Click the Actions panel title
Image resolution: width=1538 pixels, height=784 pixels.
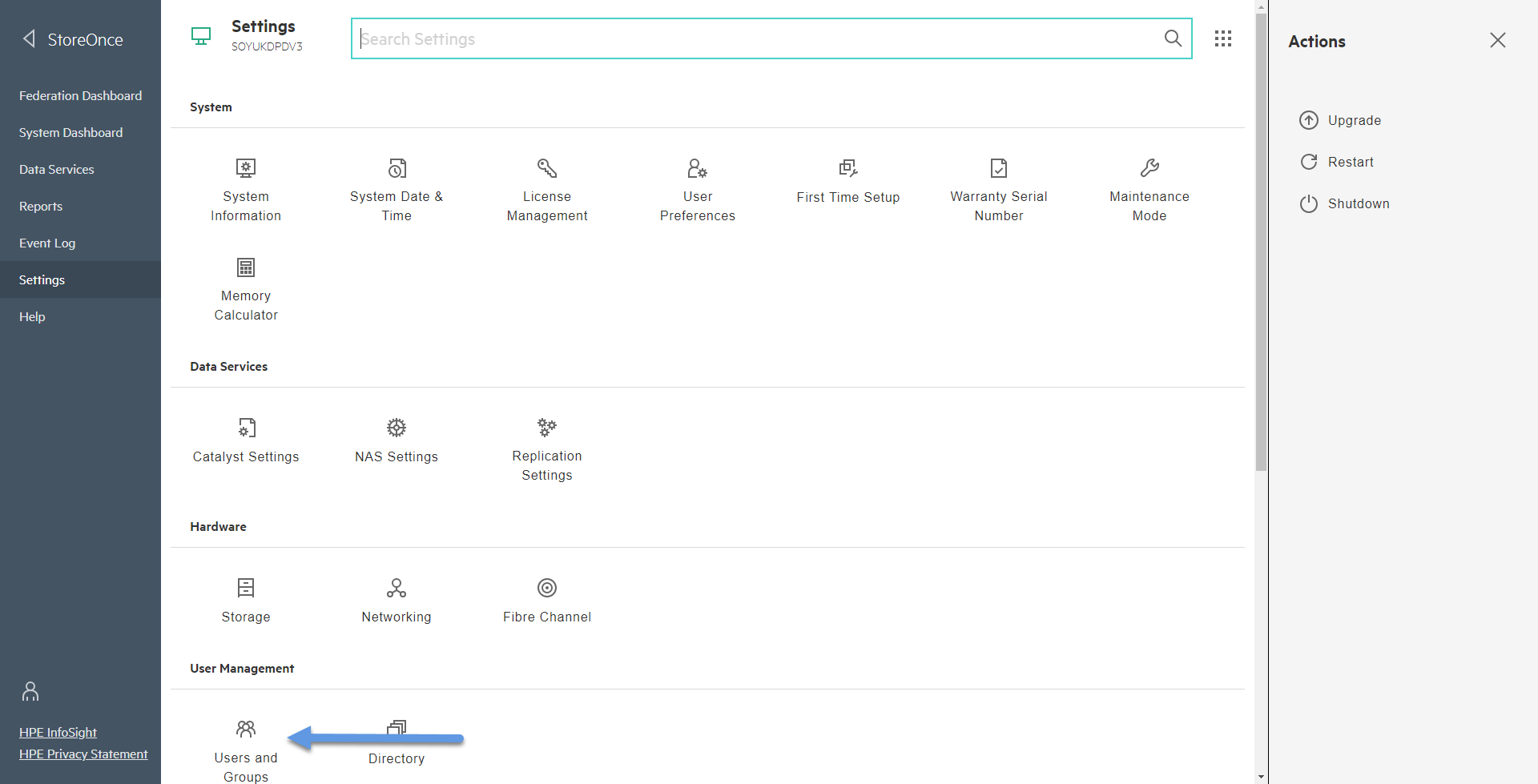coord(1317,41)
